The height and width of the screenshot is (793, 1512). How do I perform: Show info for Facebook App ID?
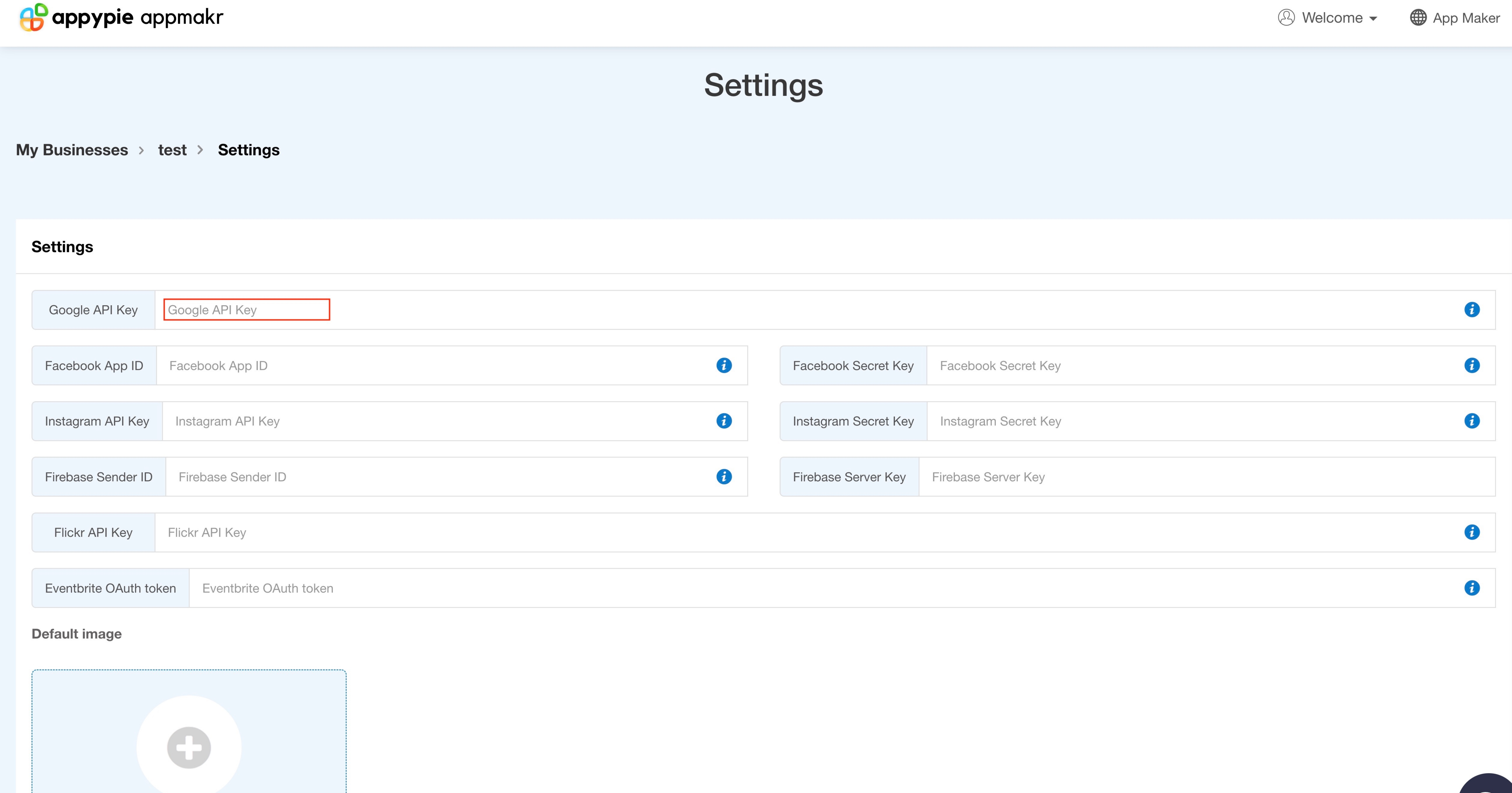coord(724,365)
